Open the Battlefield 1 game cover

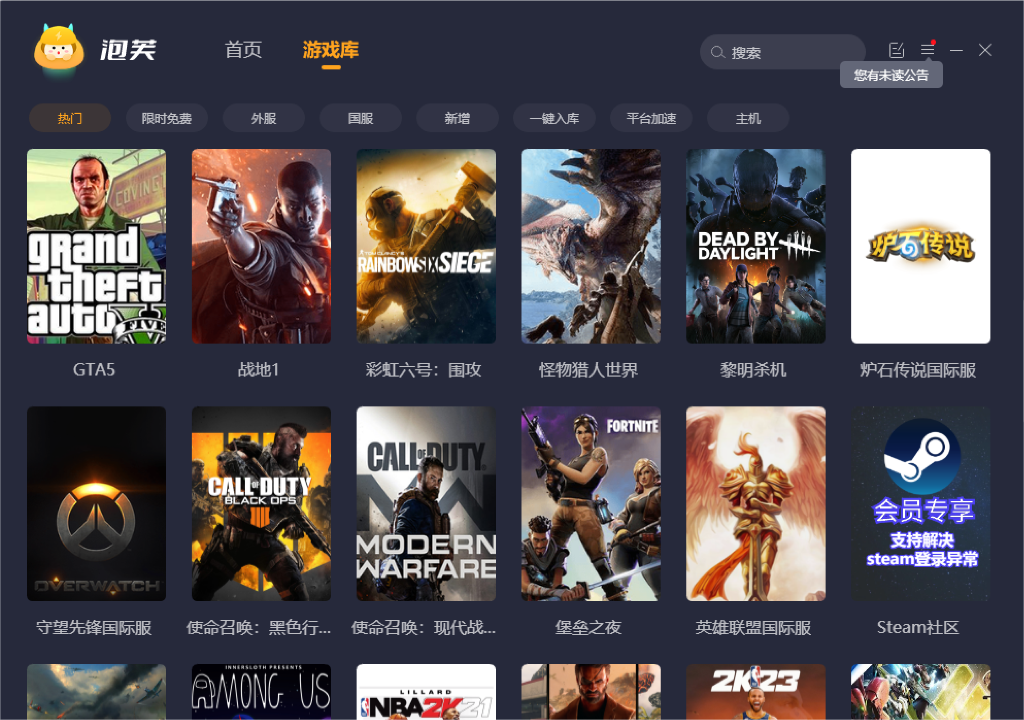click(261, 246)
